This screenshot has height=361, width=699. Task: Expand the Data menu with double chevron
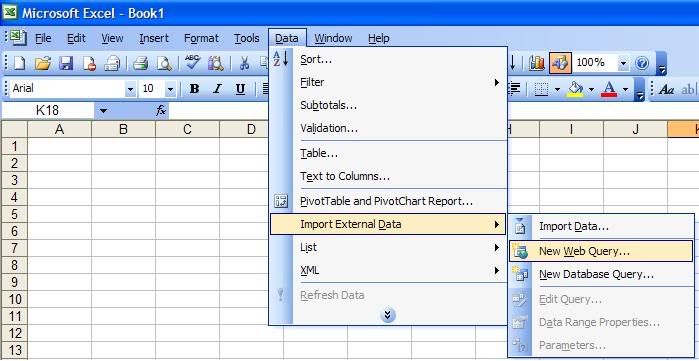point(387,315)
